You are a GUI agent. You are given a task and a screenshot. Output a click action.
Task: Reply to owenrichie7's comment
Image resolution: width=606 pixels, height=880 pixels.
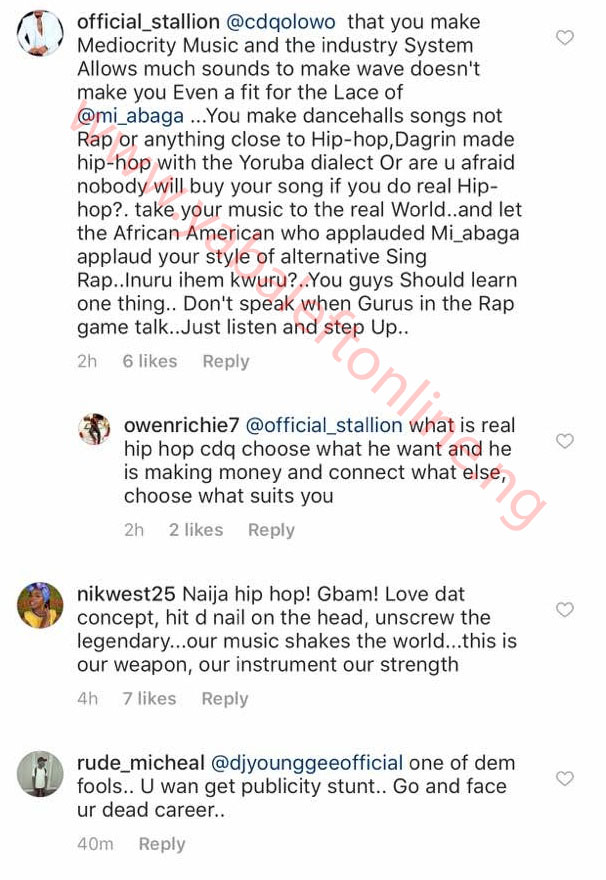pyautogui.click(x=271, y=530)
